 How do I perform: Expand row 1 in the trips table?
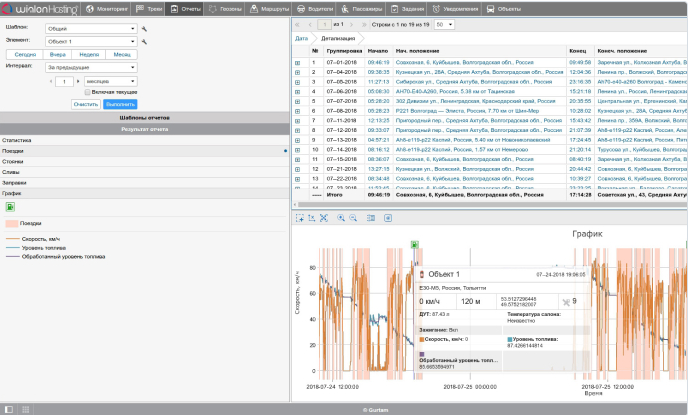point(297,63)
